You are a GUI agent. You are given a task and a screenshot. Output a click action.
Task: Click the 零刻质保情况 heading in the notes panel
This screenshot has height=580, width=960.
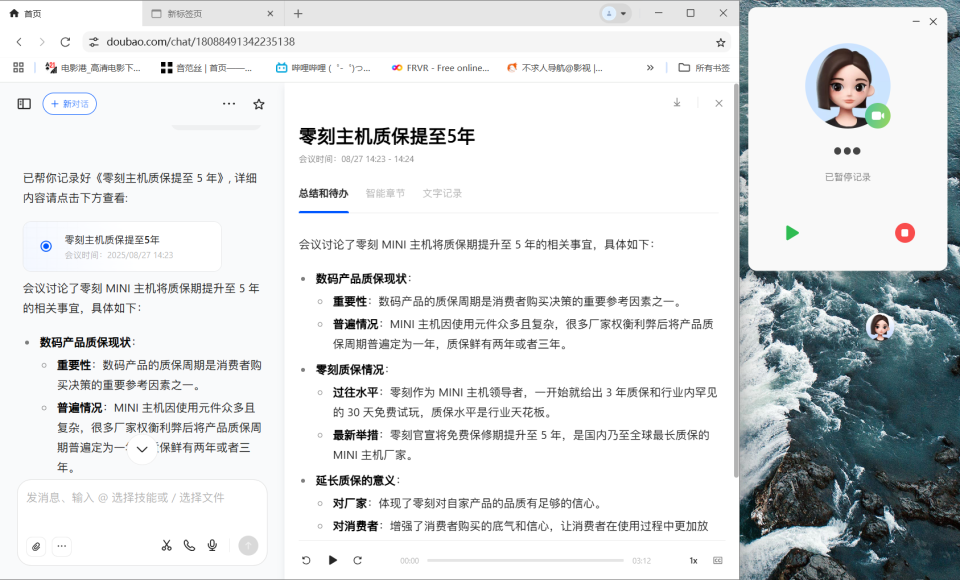[352, 369]
